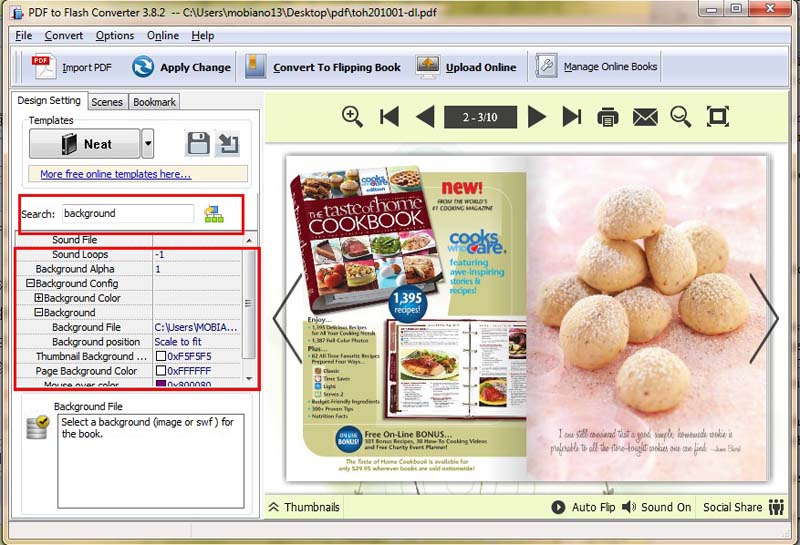Collapse the Background Config group
Image resolution: width=800 pixels, height=545 pixels.
pyautogui.click(x=30, y=283)
